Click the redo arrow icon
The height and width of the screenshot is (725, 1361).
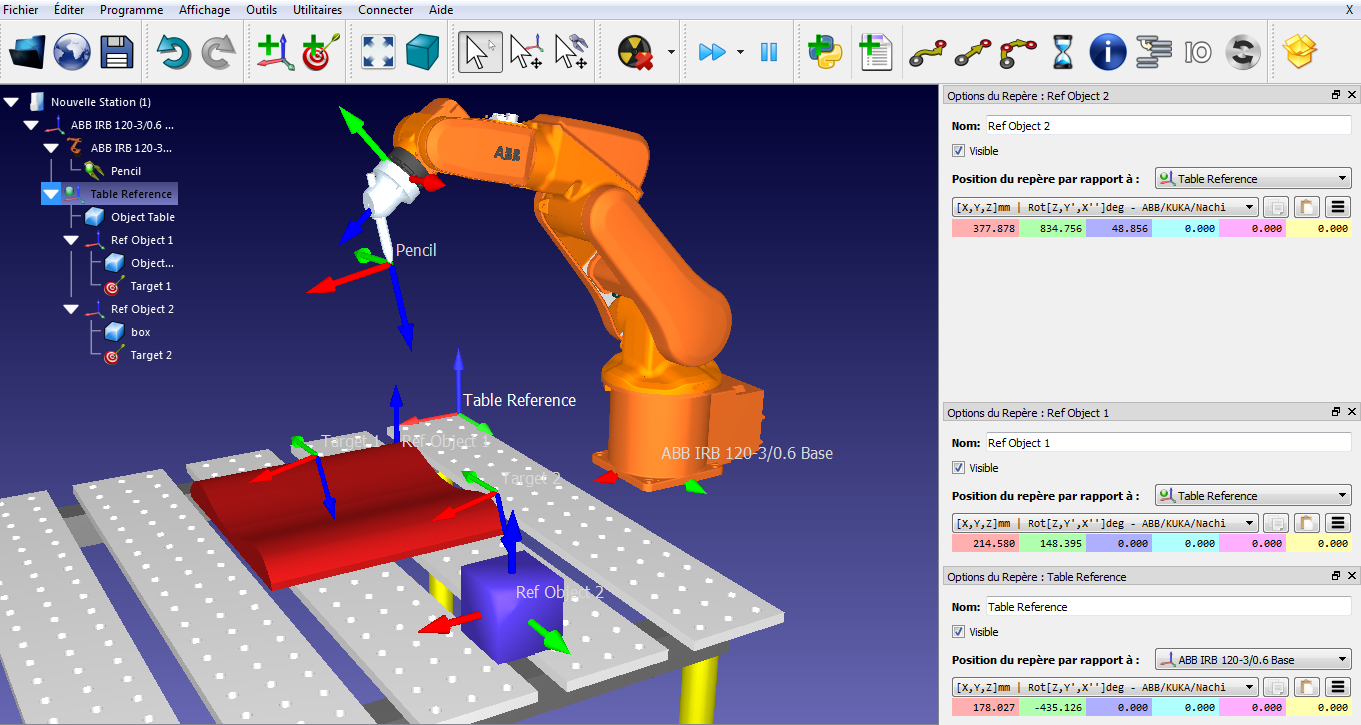pos(218,51)
